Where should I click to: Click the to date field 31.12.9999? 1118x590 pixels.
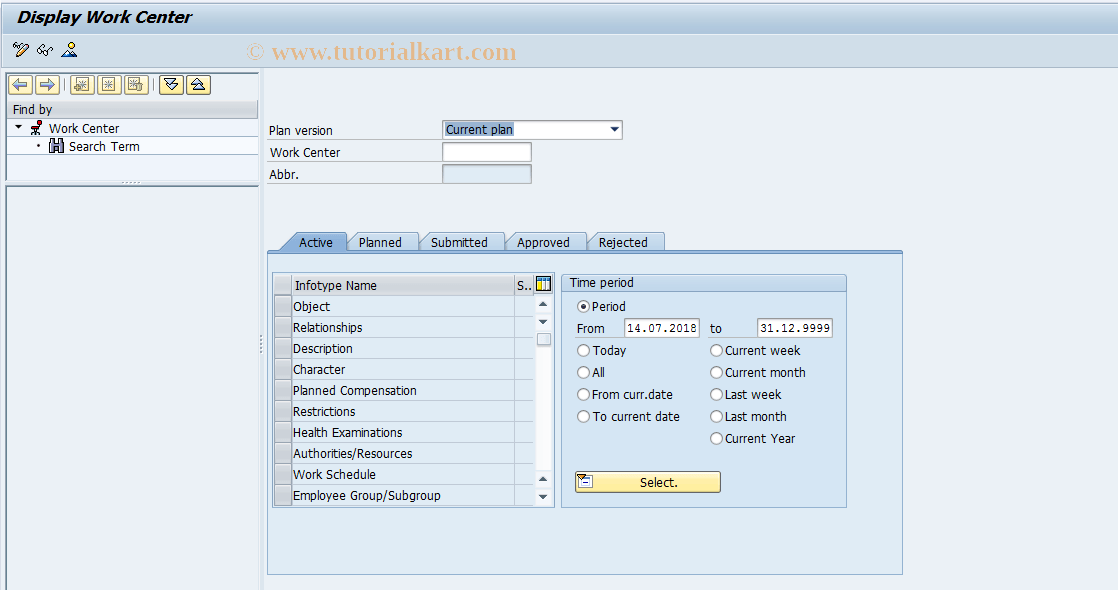click(795, 328)
